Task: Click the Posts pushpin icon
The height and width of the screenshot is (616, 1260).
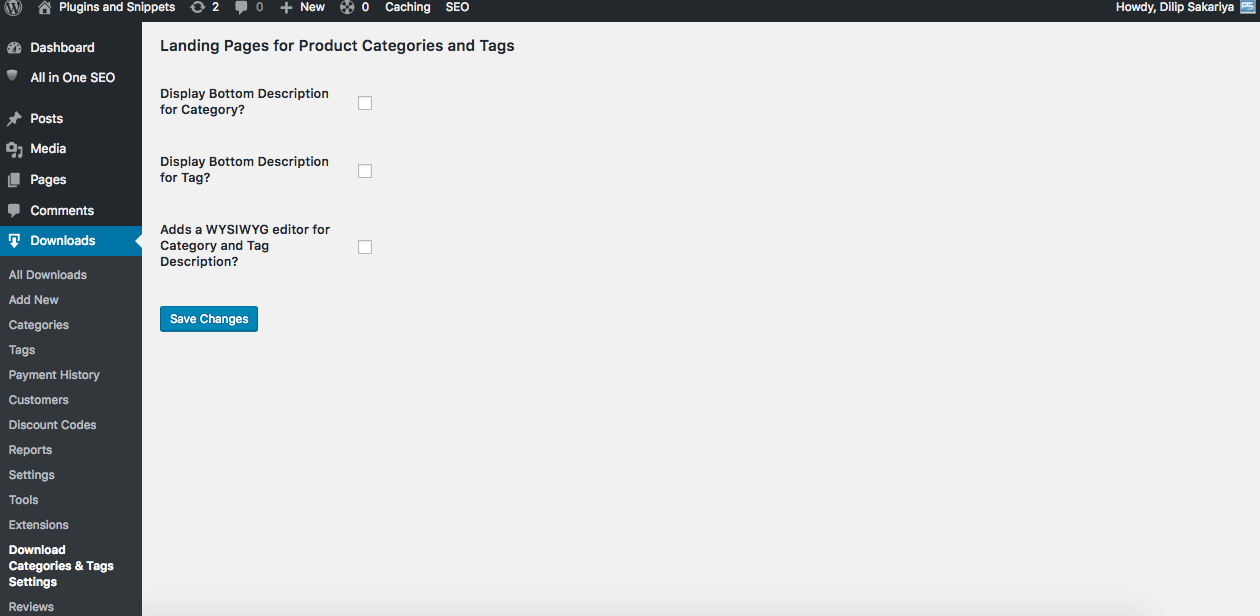Action: [x=14, y=118]
